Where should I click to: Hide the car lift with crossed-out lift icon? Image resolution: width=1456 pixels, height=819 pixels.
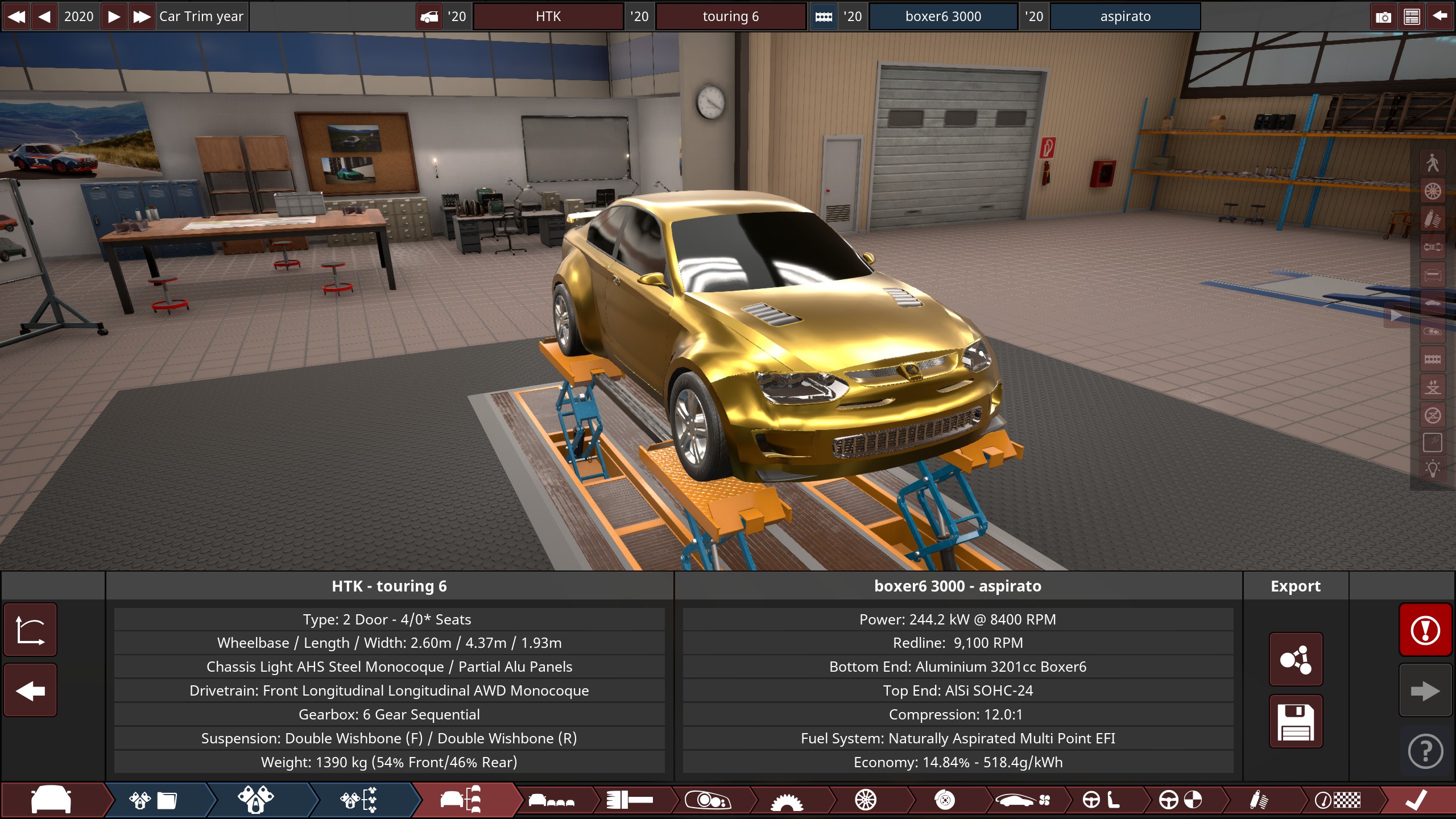(x=1433, y=415)
